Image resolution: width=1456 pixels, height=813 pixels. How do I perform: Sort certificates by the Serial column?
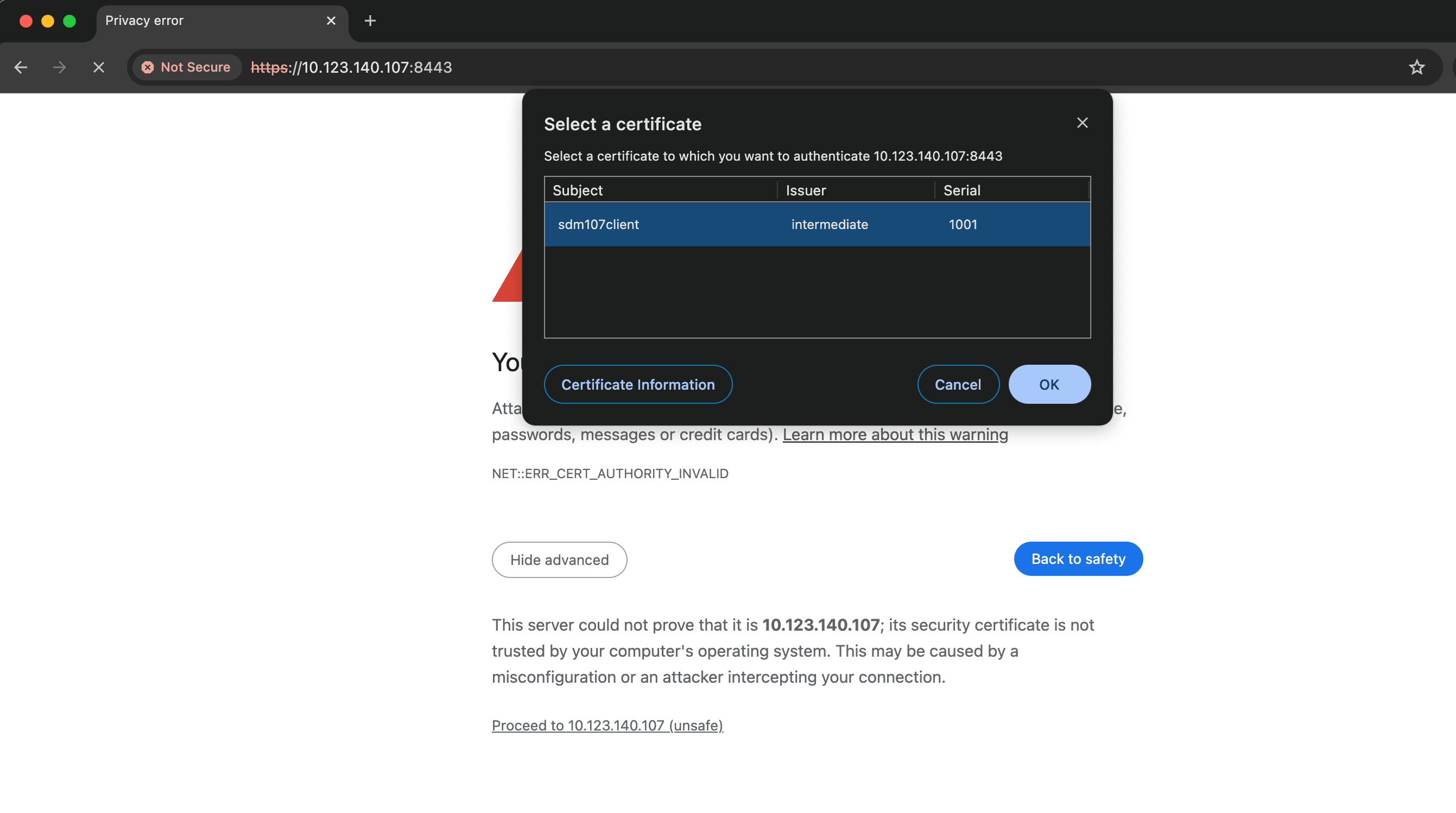(961, 190)
